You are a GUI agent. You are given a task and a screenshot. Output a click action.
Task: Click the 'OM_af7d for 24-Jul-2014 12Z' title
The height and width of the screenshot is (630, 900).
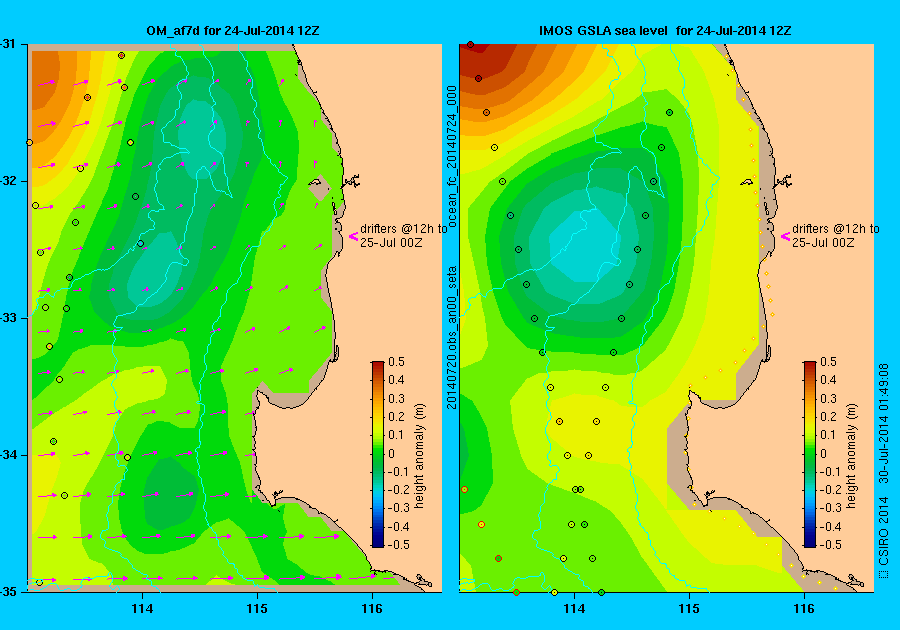(x=232, y=31)
